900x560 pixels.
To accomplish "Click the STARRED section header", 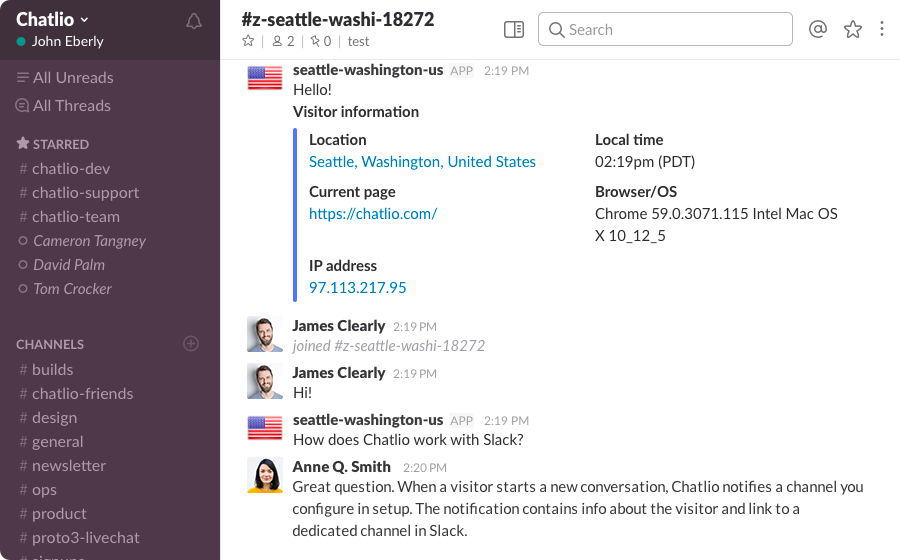I will [x=52, y=144].
